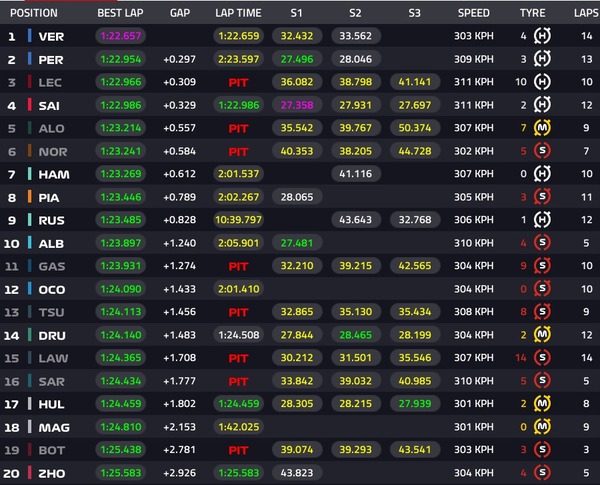Select driver SAI in position 4
The height and width of the screenshot is (485, 600).
[x=49, y=106]
